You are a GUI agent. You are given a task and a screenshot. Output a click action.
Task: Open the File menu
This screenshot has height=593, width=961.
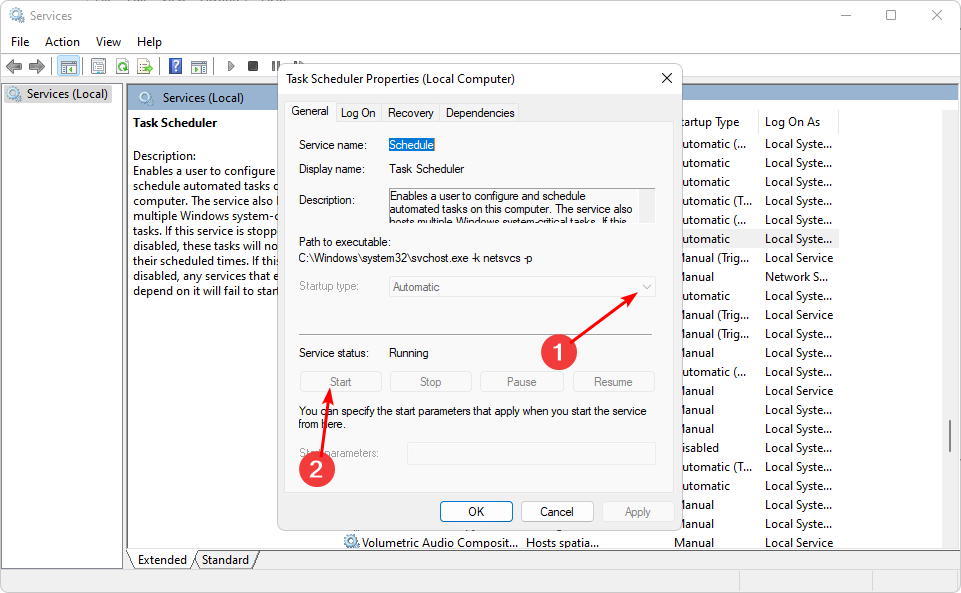pyautogui.click(x=20, y=42)
